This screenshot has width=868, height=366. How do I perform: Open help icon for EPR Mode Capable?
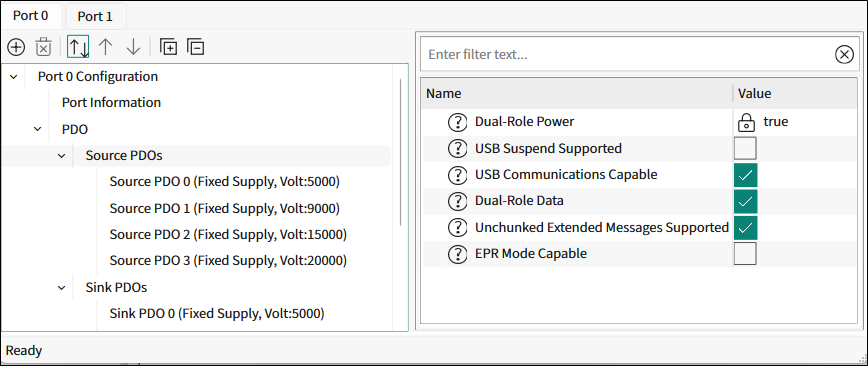pos(457,254)
